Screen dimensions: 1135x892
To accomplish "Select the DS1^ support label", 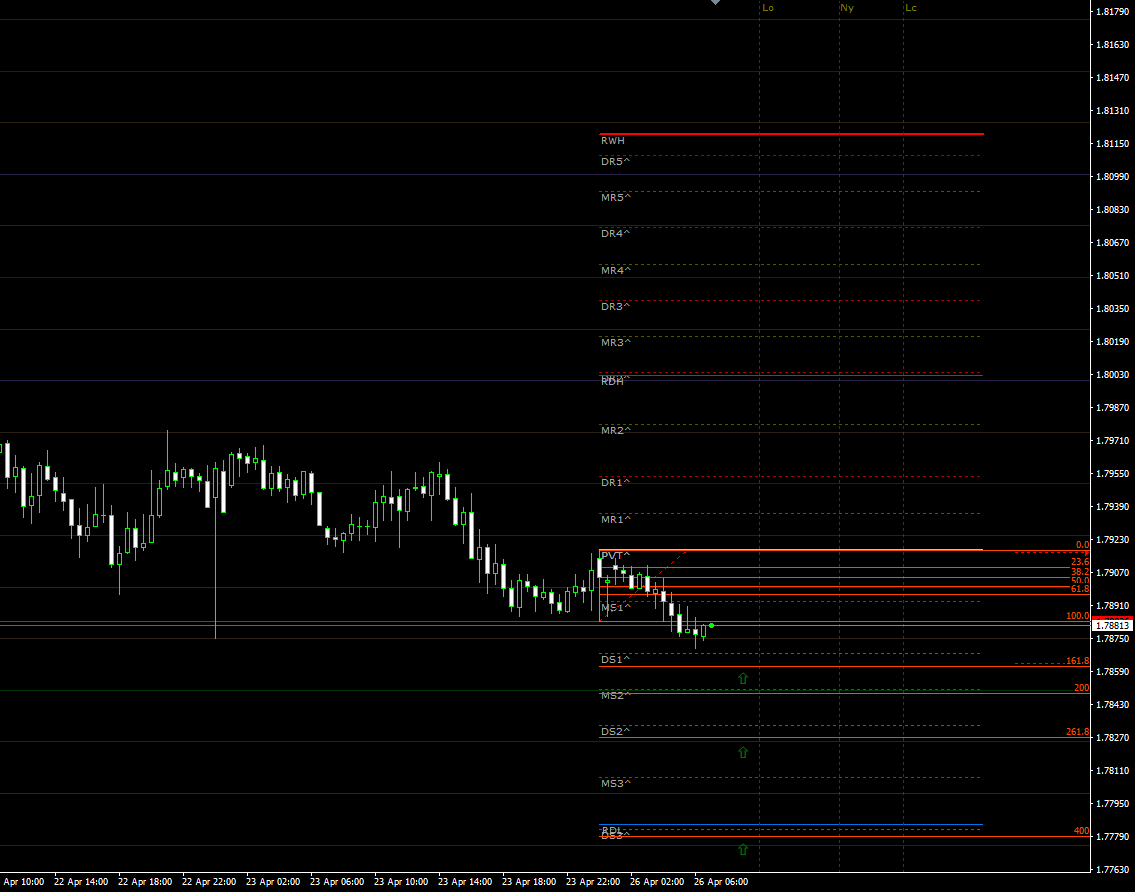I will pyautogui.click(x=615, y=660).
